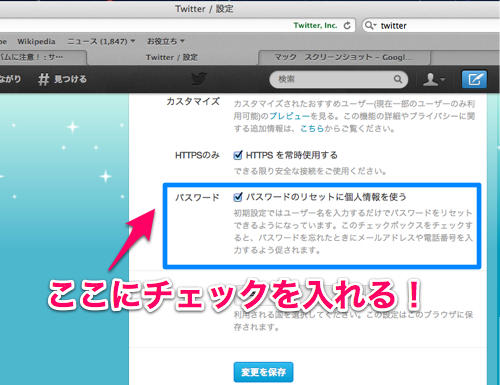
Task: Toggle パスワードのリセットに個人情報を使う checkbox
Action: point(238,197)
